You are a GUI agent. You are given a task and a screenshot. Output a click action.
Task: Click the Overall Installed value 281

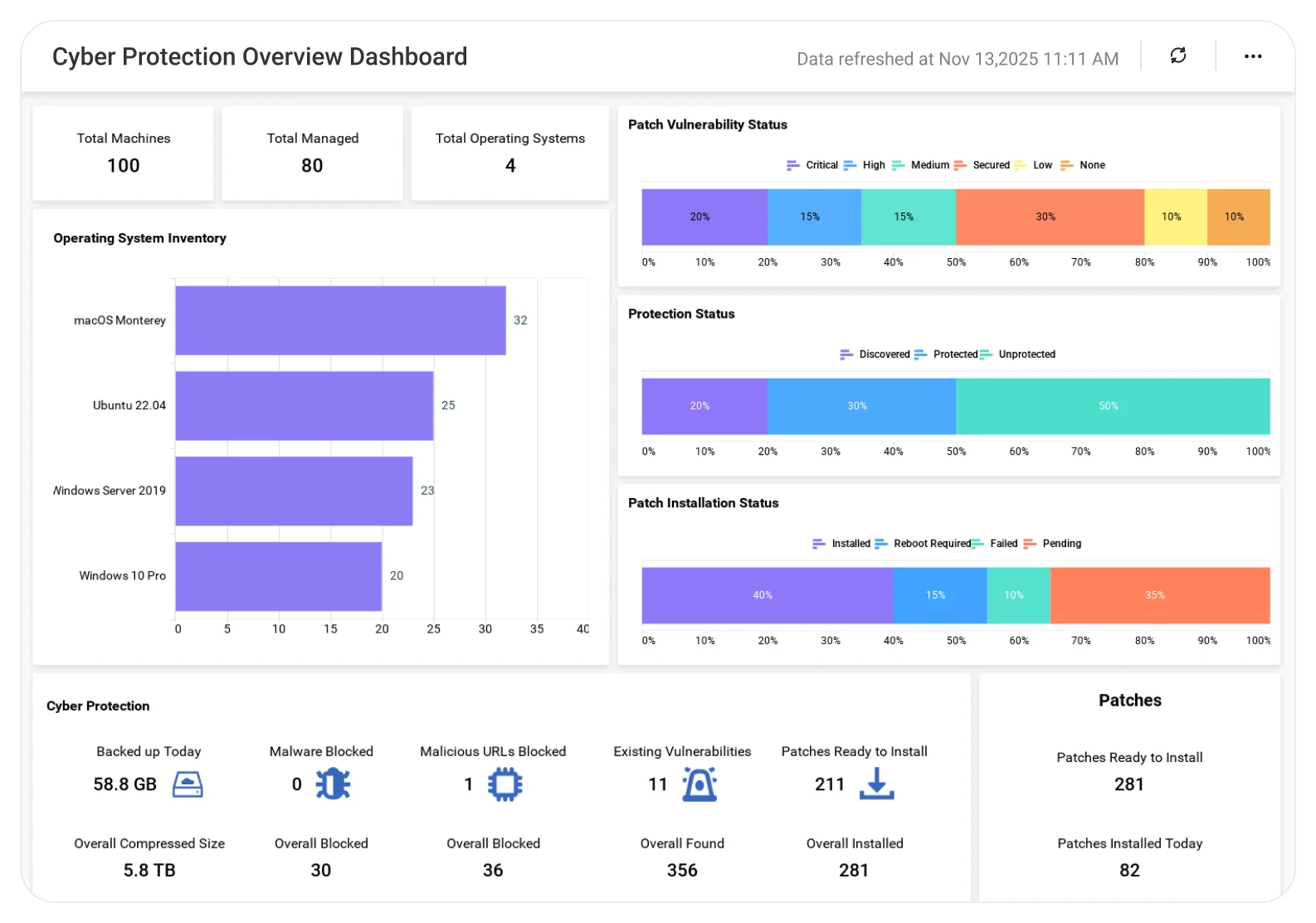(x=854, y=870)
